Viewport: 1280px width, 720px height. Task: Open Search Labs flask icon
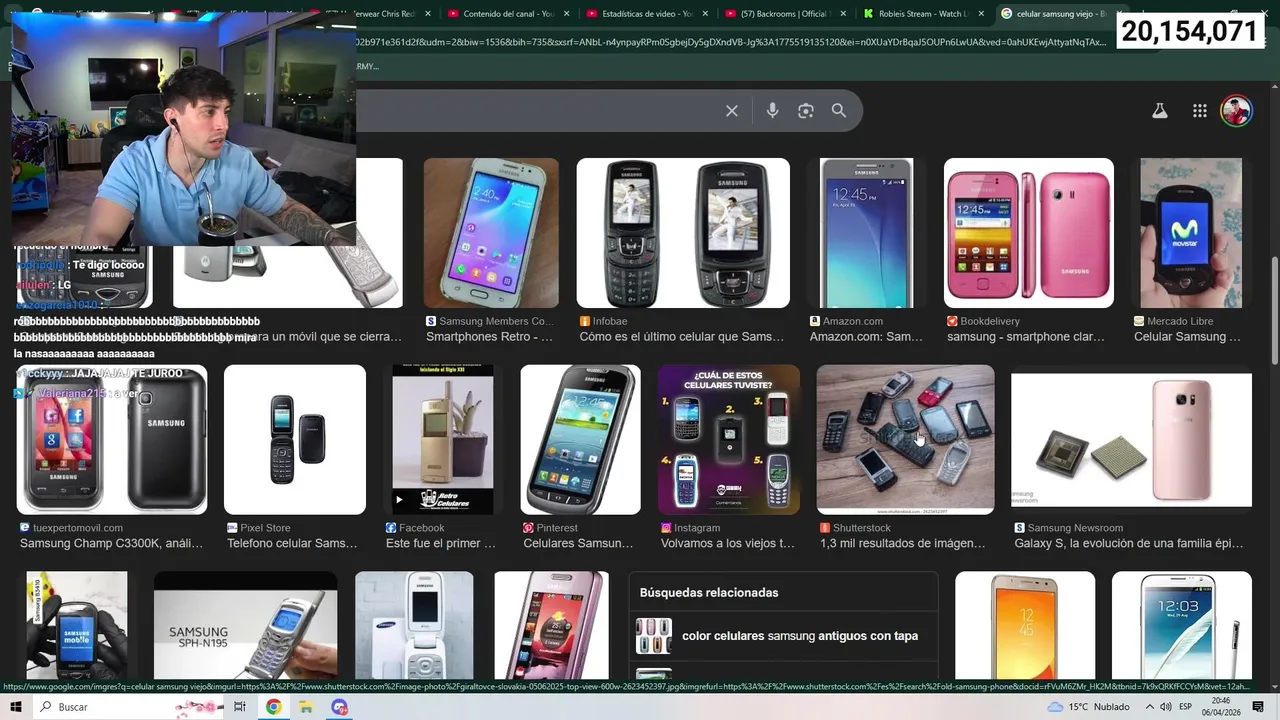(x=1160, y=111)
